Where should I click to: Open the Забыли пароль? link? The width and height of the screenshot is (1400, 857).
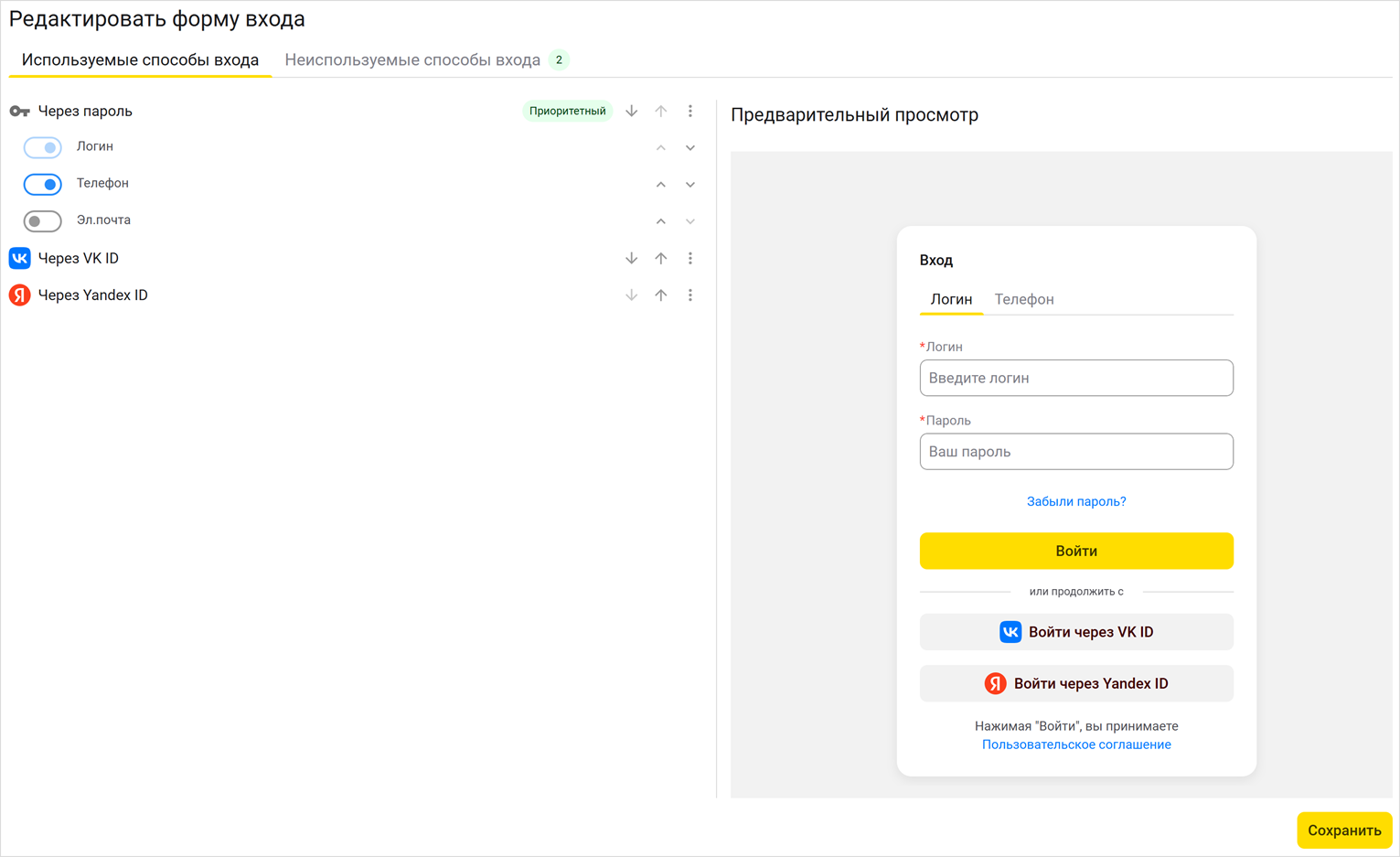click(1076, 501)
